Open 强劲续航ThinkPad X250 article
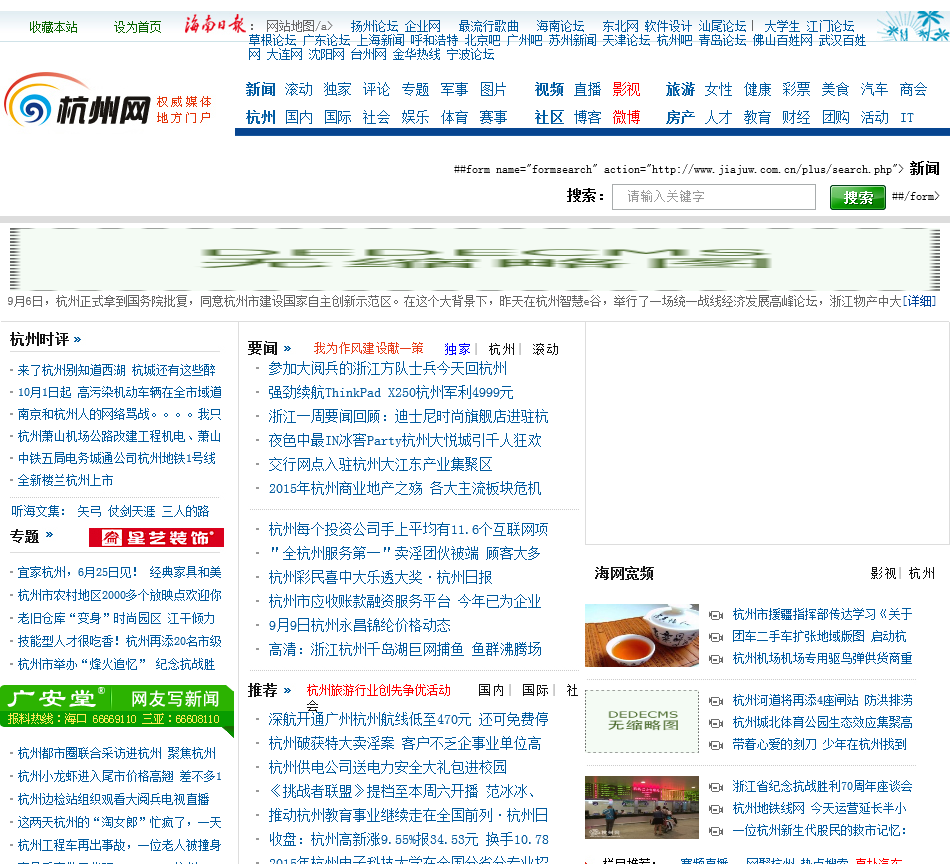 coord(391,393)
